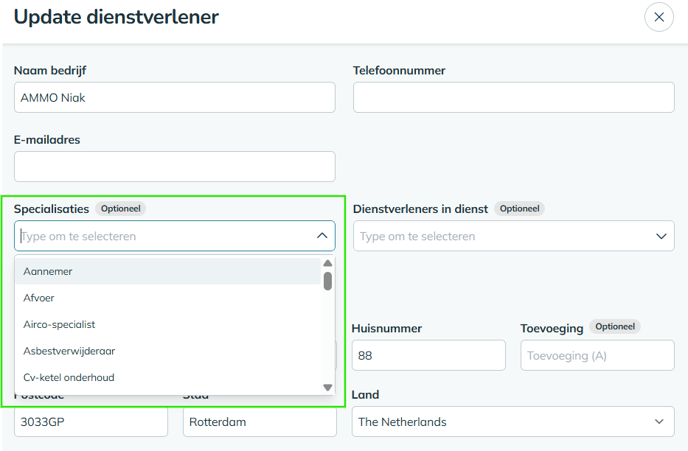Click the Telefoonnummer input field
Image resolution: width=688 pixels, height=451 pixels.
pos(513,97)
